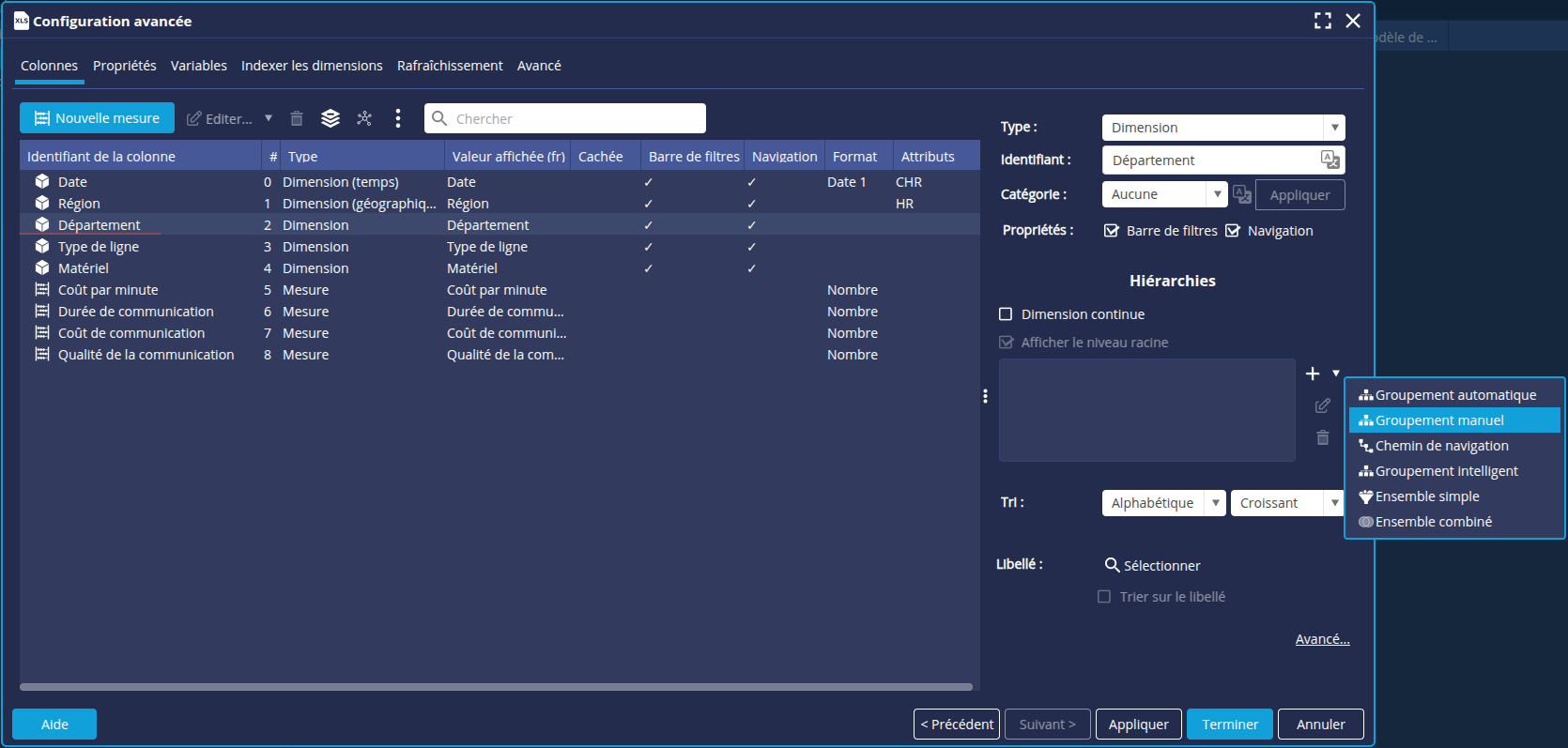Click the trash icon beside hierarchy list
This screenshot has width=1568, height=748.
1323,437
